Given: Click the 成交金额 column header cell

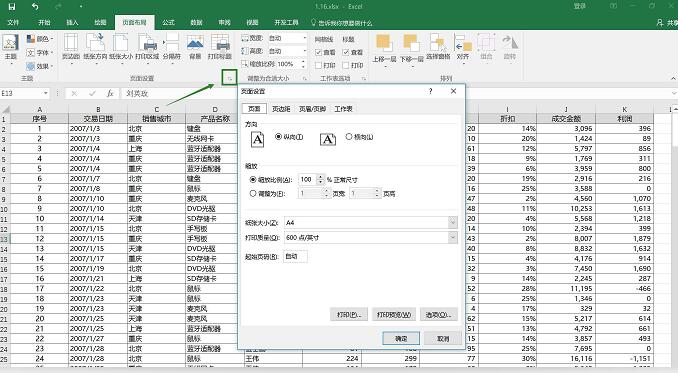Looking at the screenshot, I should (x=566, y=118).
